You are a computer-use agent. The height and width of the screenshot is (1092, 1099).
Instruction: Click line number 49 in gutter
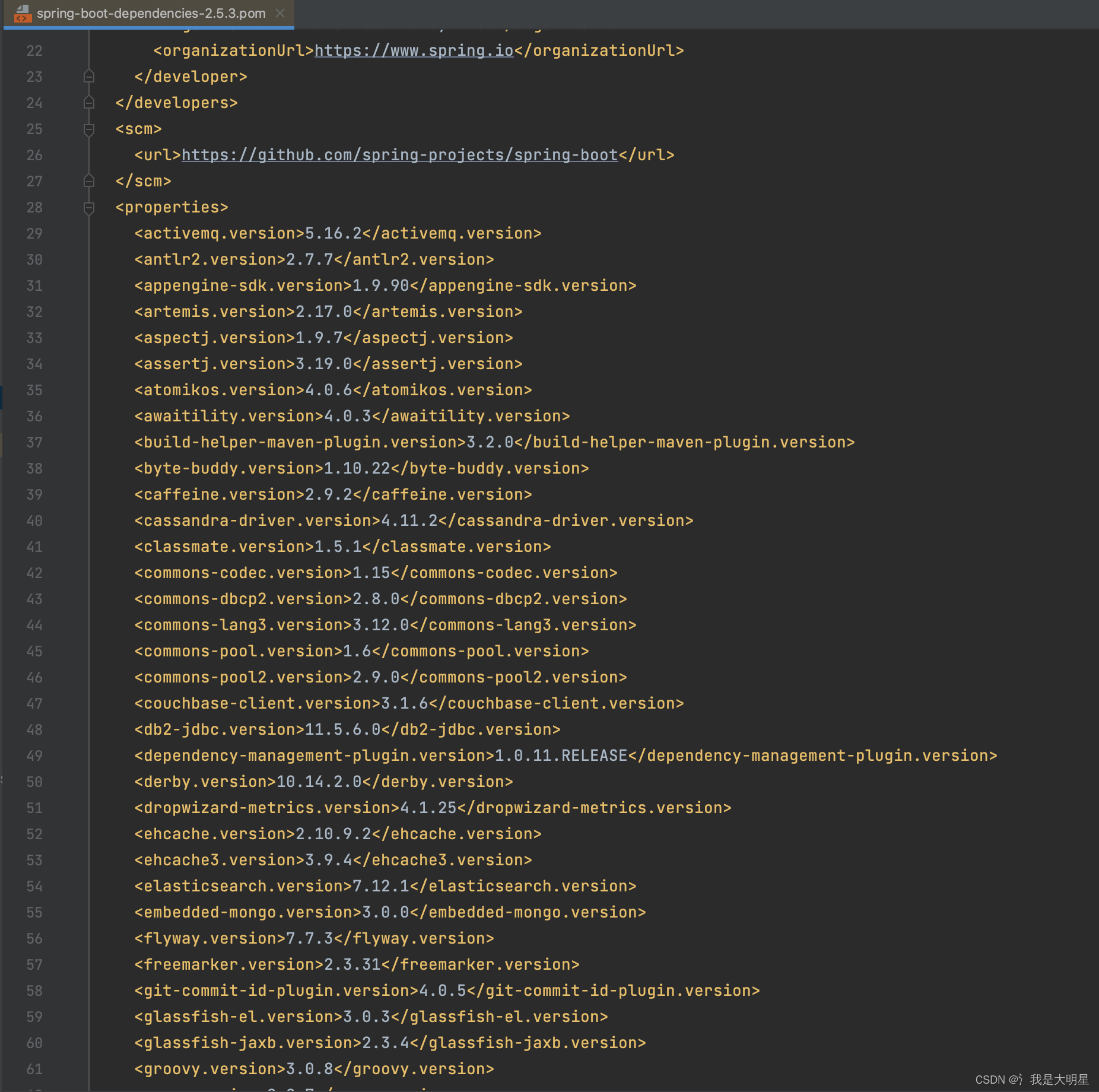pos(34,755)
